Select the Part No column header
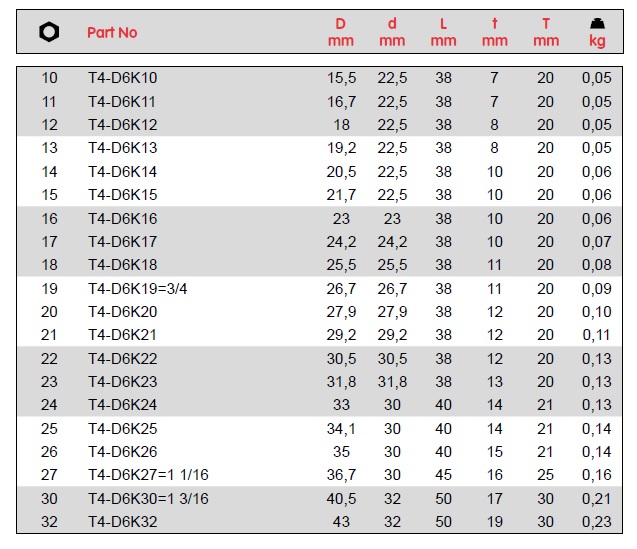The image size is (637, 549). point(112,32)
